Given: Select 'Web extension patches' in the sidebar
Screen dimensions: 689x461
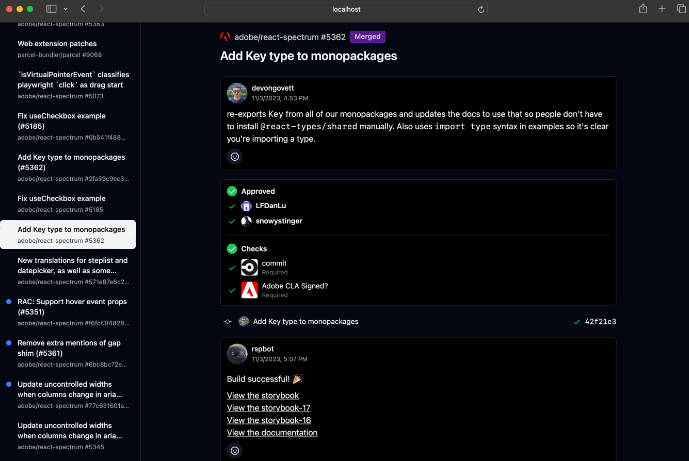Looking at the screenshot, I should pos(55,43).
